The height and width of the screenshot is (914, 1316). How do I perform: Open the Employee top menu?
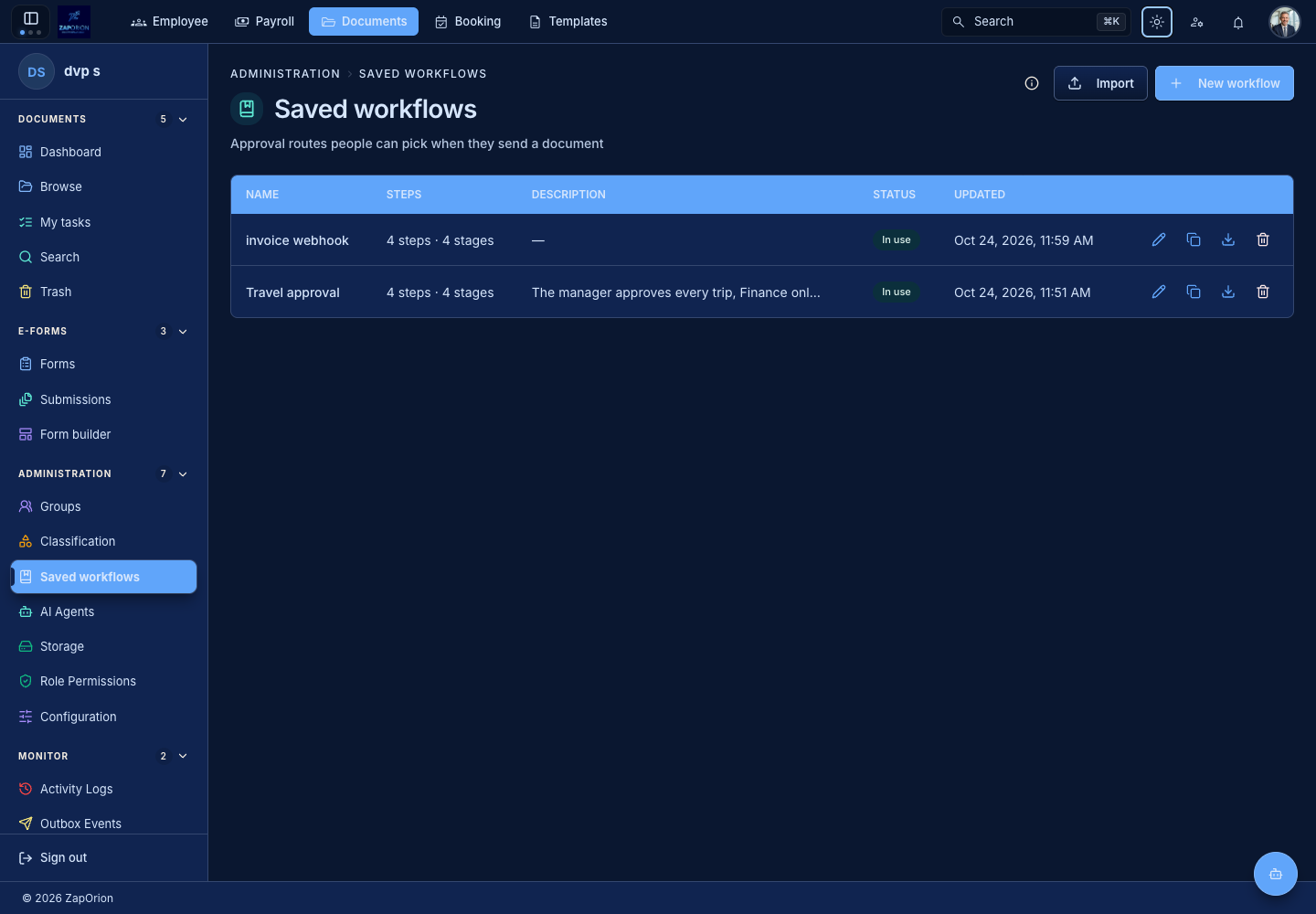pyautogui.click(x=170, y=21)
